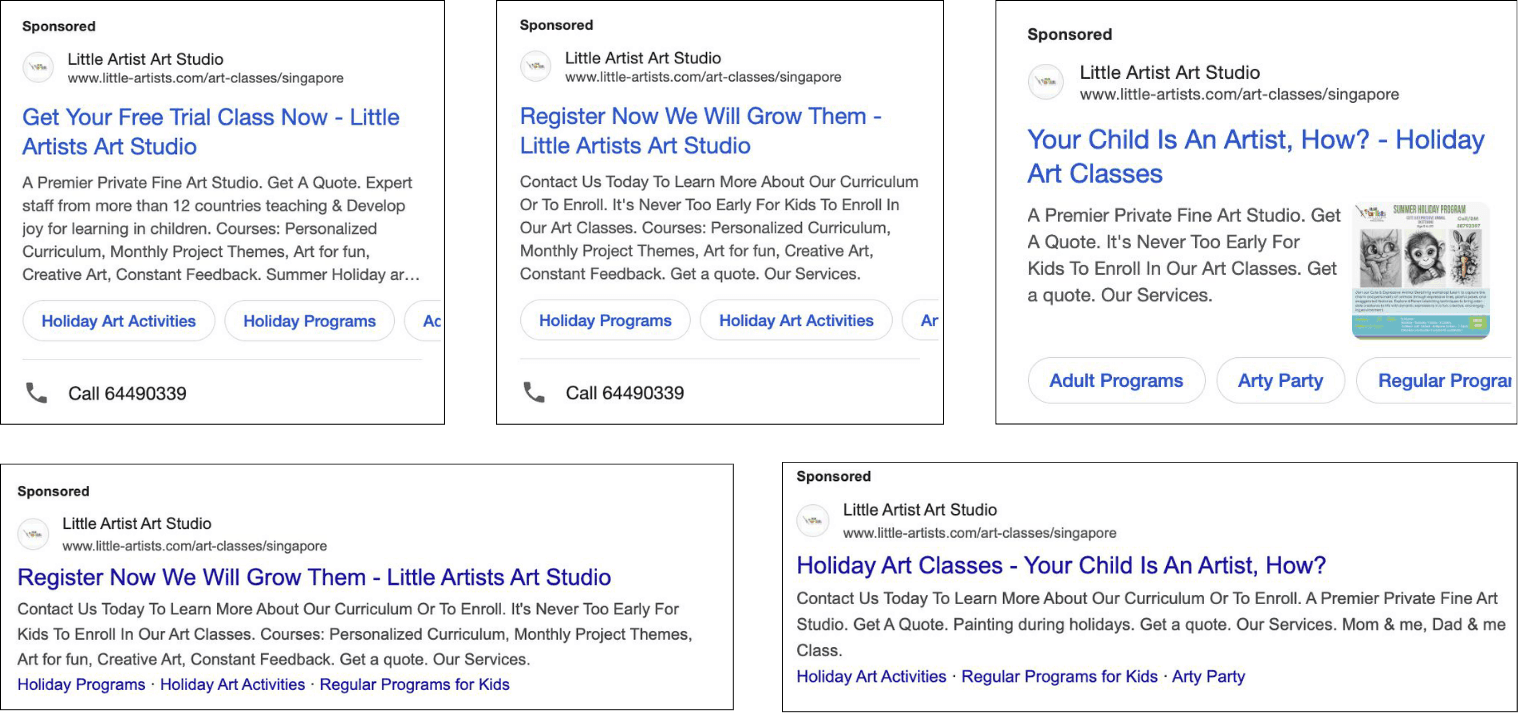Click the Sponsored label in the ad with the summer program image
Screen dimensions: 1518x713
tap(1069, 34)
